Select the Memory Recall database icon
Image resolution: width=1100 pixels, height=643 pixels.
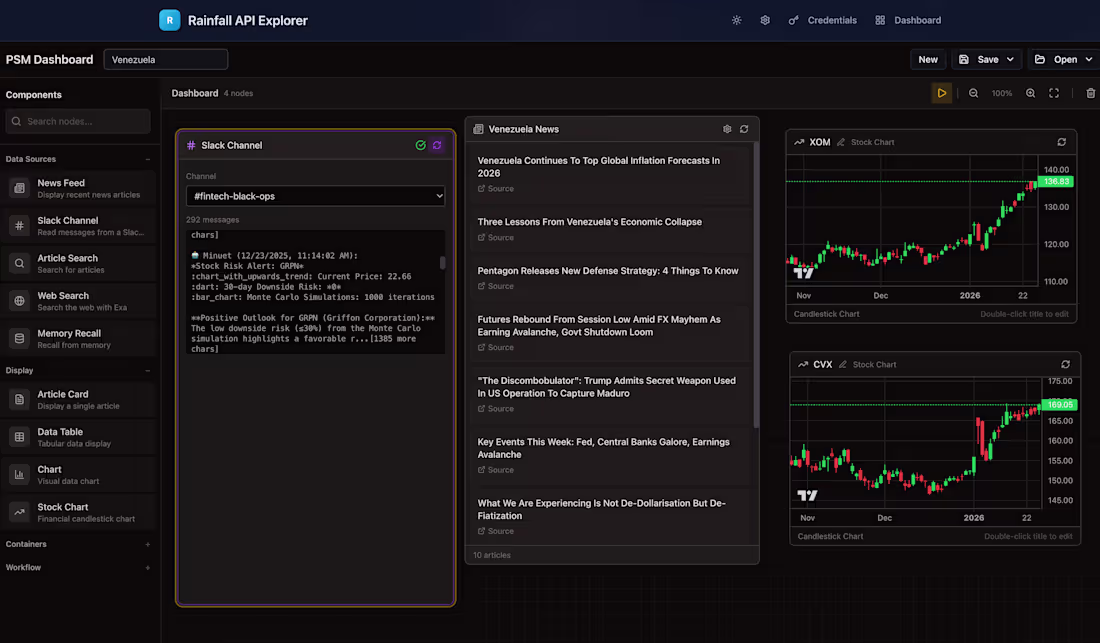tap(20, 339)
